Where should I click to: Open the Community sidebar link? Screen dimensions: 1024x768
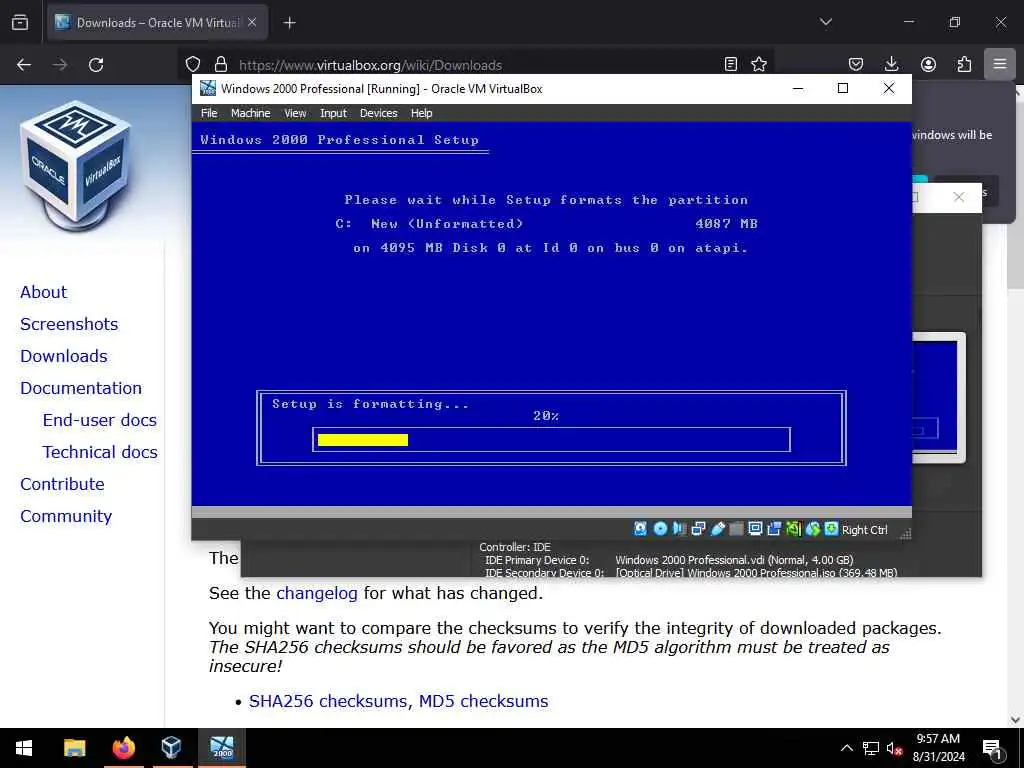click(x=66, y=516)
